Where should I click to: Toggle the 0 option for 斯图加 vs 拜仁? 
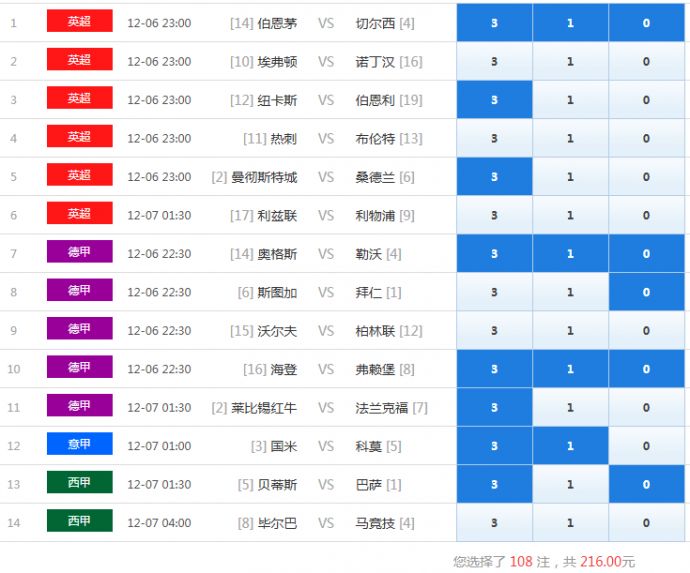point(646,292)
